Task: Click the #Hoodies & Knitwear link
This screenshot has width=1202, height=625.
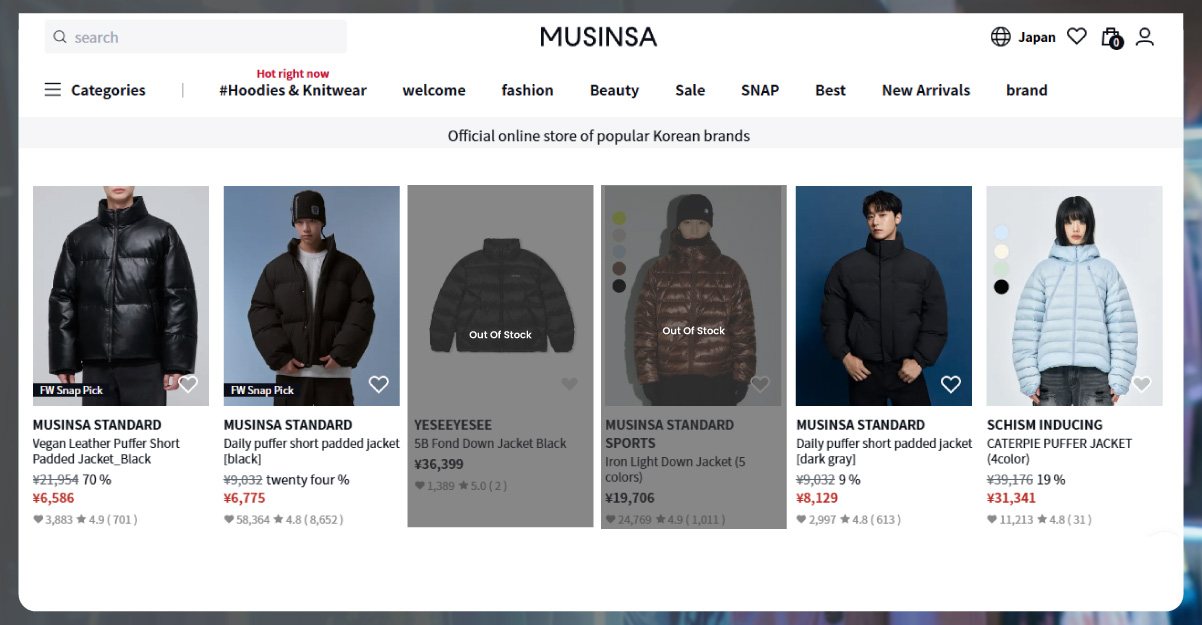Action: pos(293,90)
